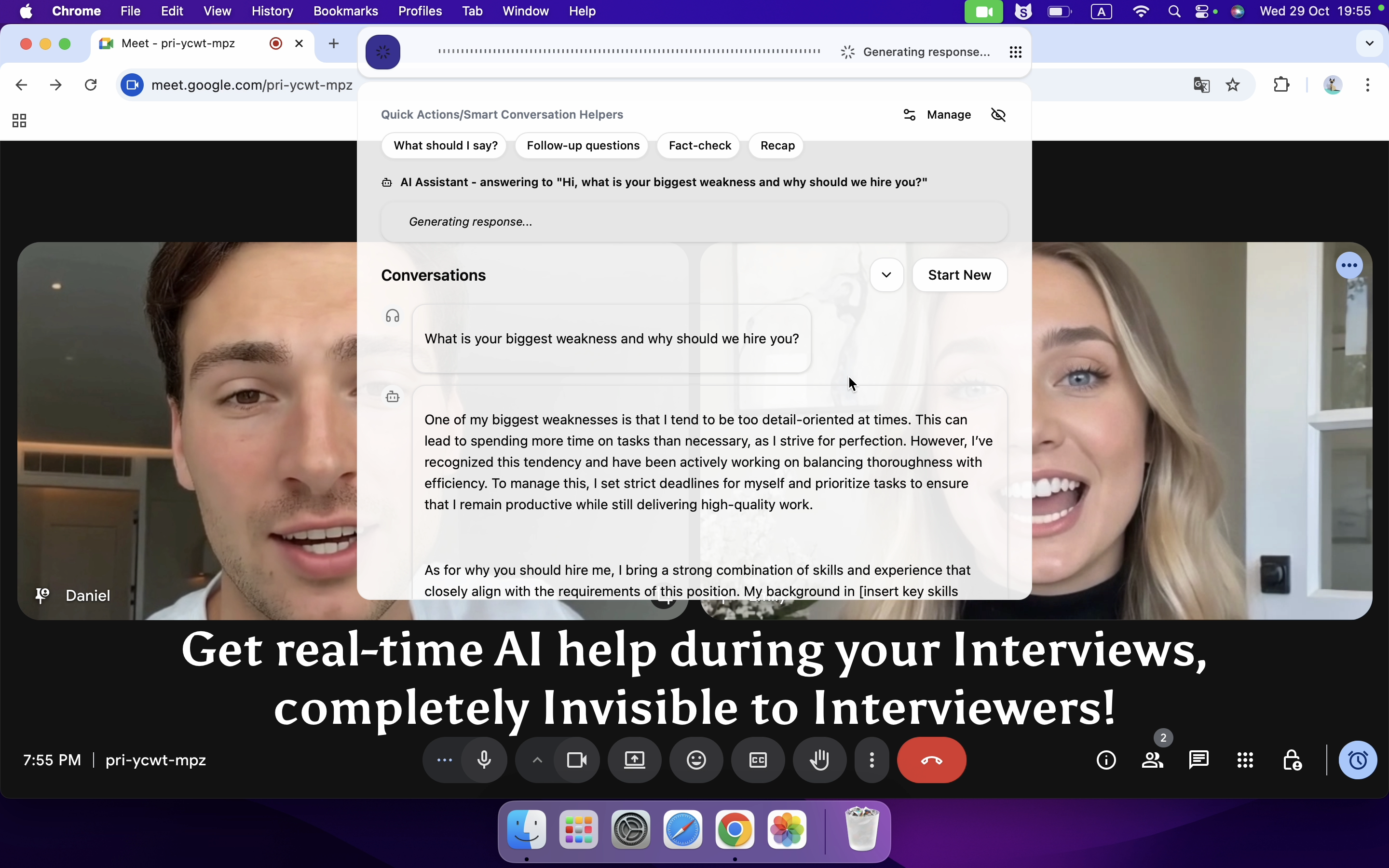
Task: Open the Present screen control
Action: coord(634,759)
